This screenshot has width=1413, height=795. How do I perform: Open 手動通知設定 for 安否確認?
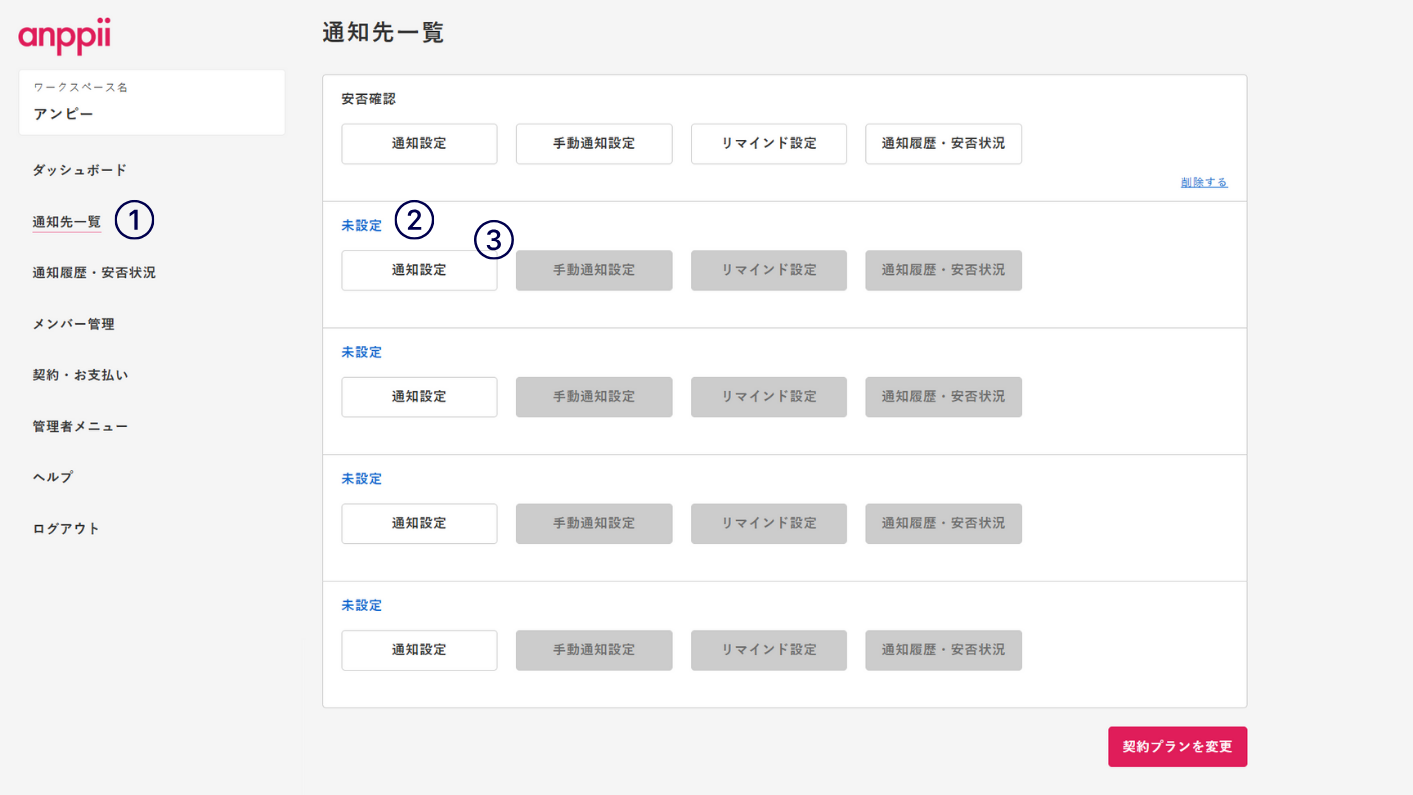click(594, 144)
